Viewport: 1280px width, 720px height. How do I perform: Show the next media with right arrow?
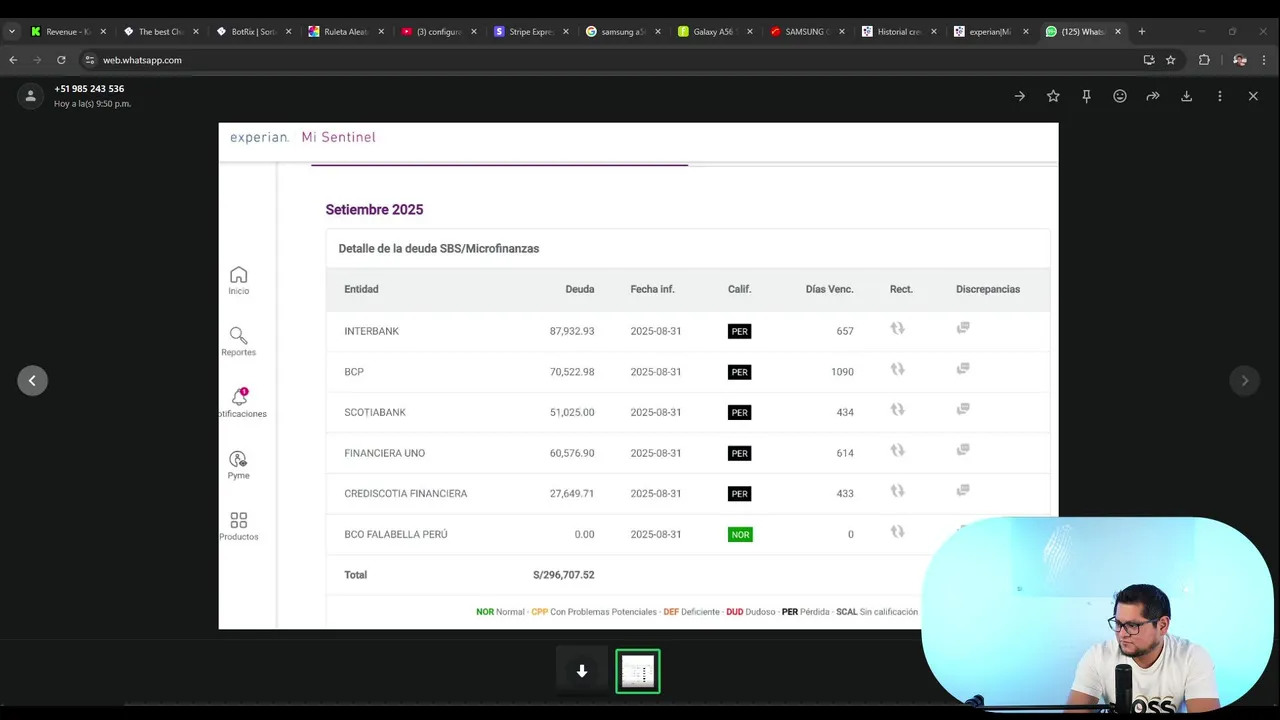[1245, 380]
